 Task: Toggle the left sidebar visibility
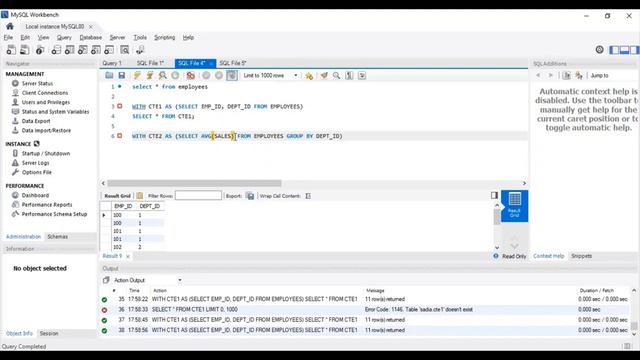[614, 50]
